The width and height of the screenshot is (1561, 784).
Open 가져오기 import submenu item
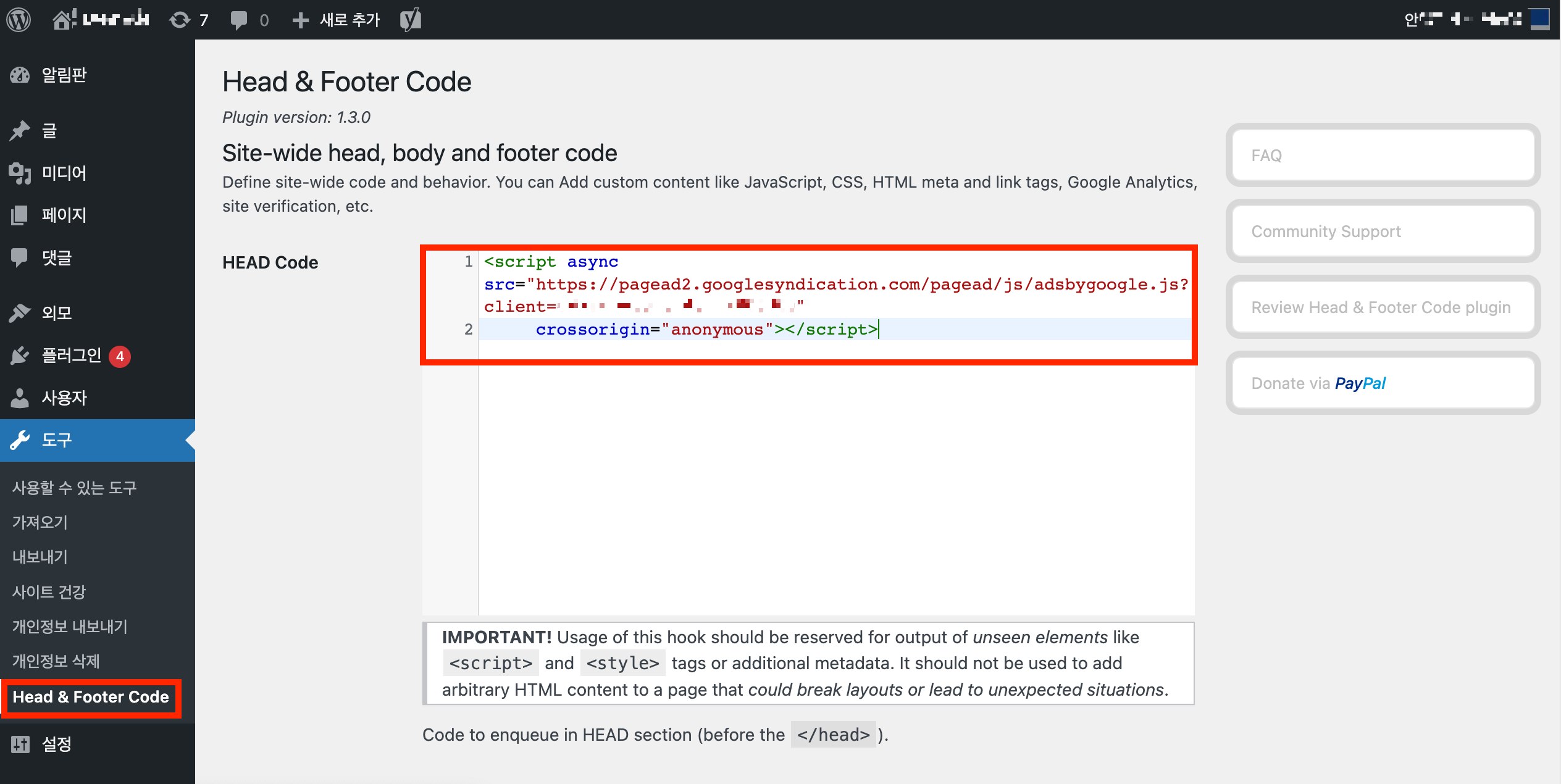tap(40, 522)
